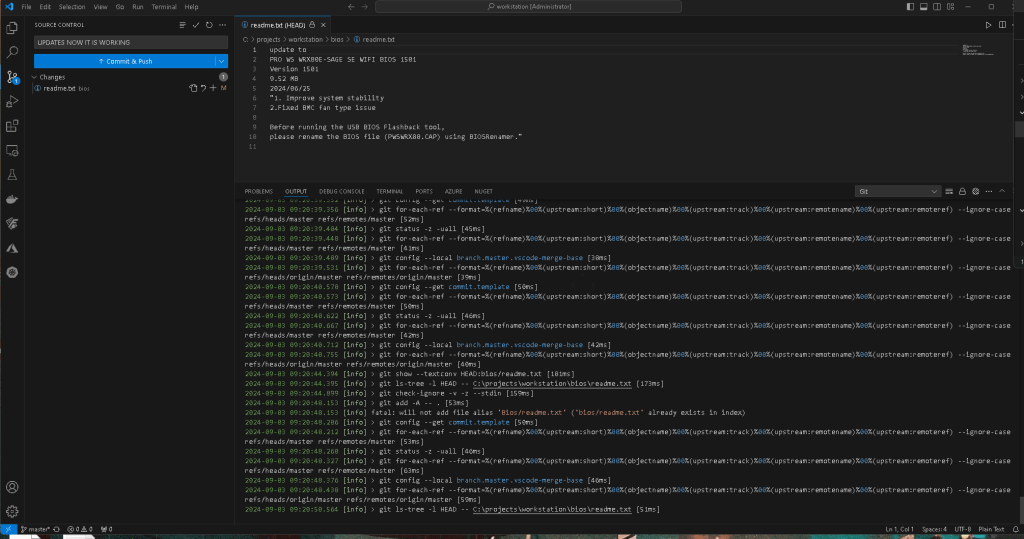Click UTF-8 encoding in status bar
The image size is (1024, 539).
963,529
